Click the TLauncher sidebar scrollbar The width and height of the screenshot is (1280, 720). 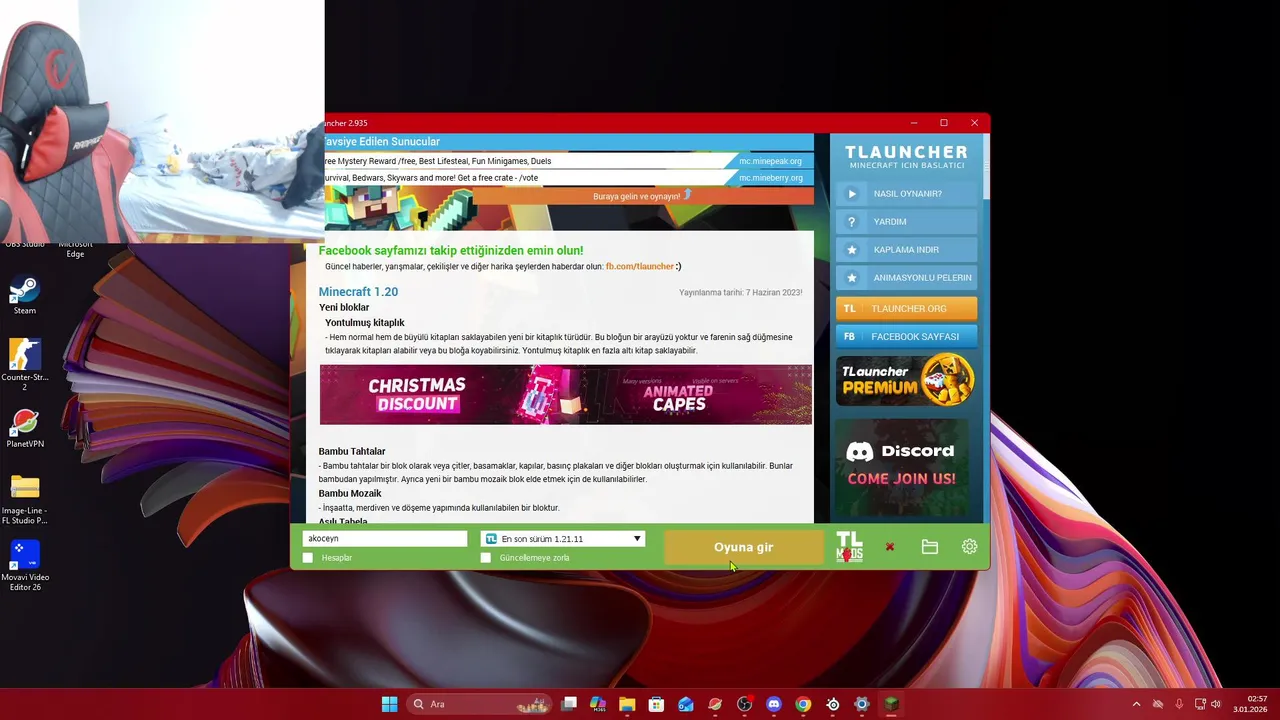[x=986, y=165]
